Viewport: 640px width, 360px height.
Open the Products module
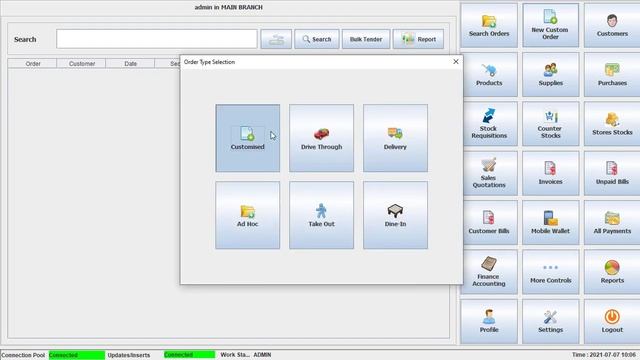click(489, 75)
